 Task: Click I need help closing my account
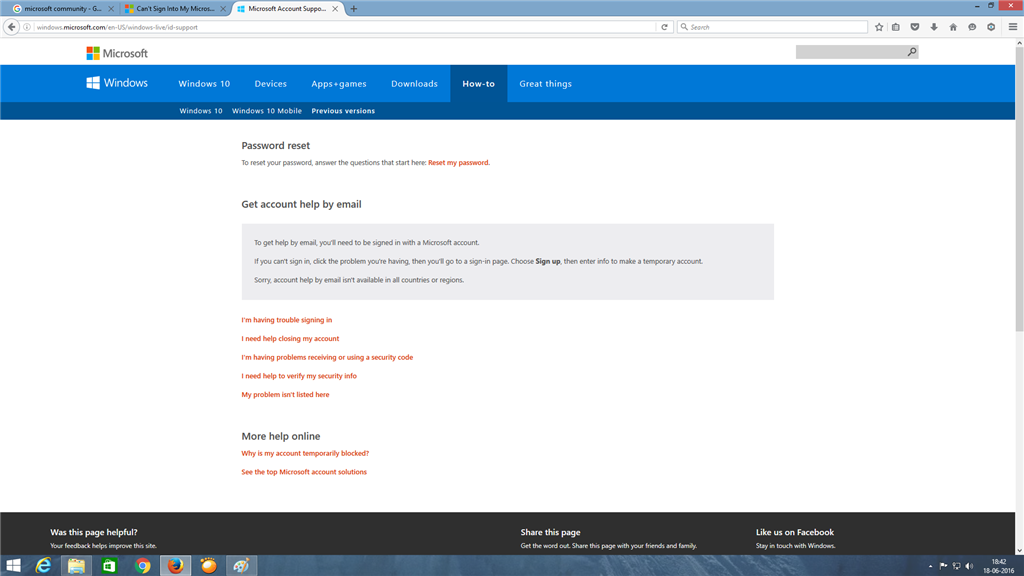[x=290, y=338]
